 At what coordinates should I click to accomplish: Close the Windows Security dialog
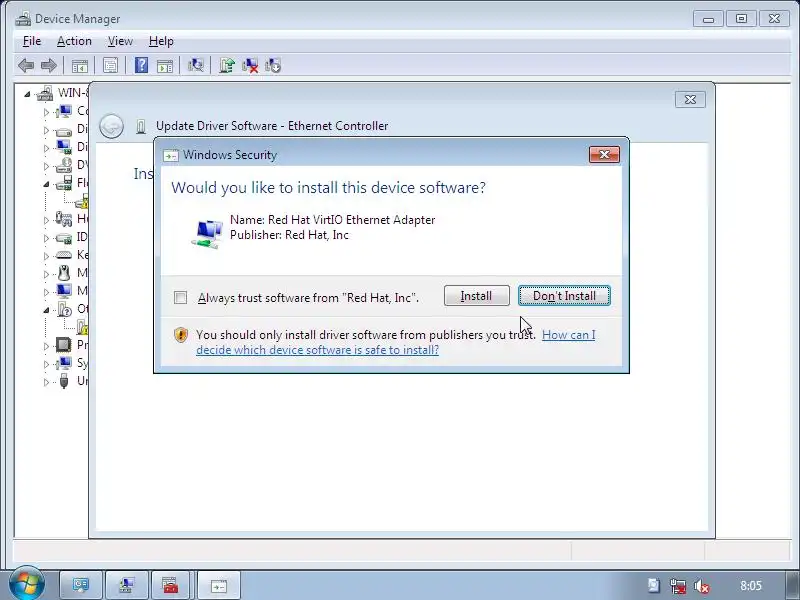tap(605, 155)
